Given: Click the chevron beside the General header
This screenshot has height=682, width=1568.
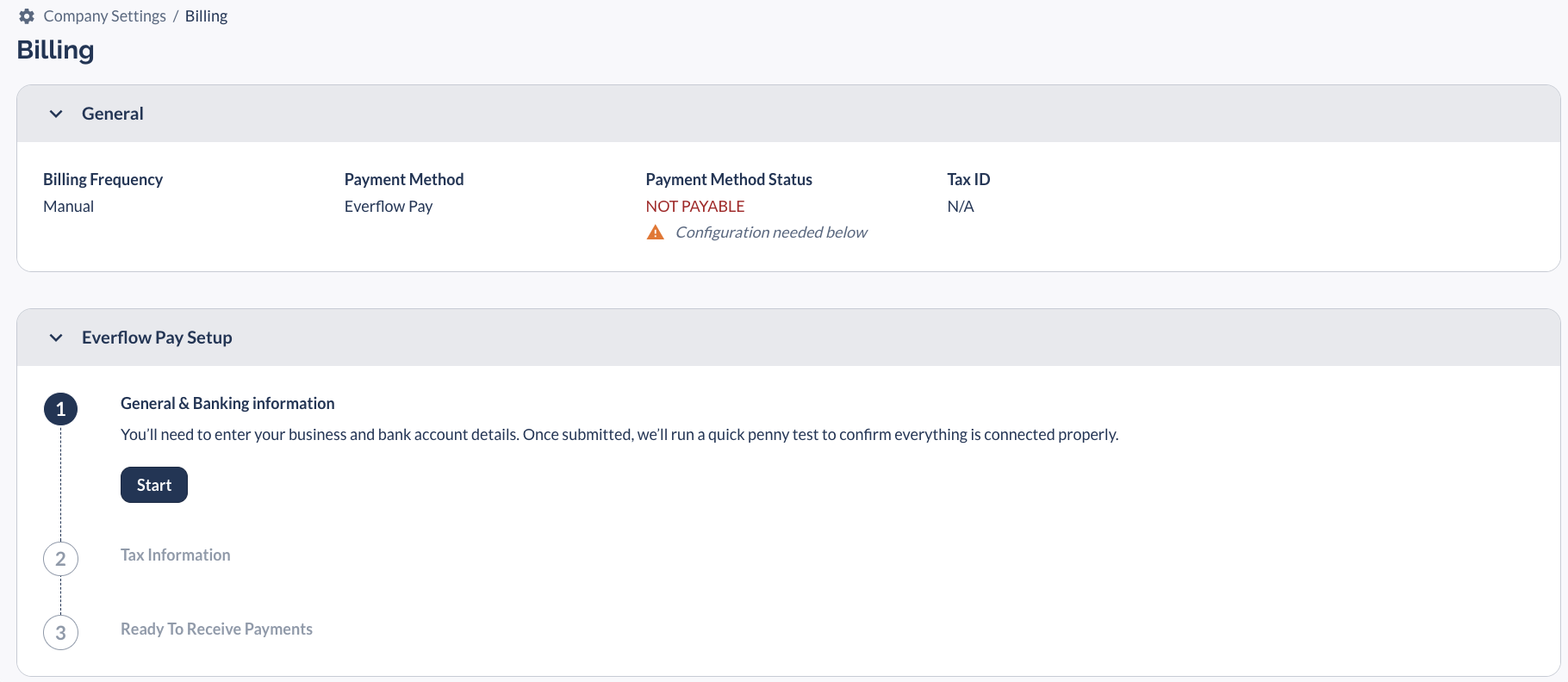Looking at the screenshot, I should pos(55,113).
